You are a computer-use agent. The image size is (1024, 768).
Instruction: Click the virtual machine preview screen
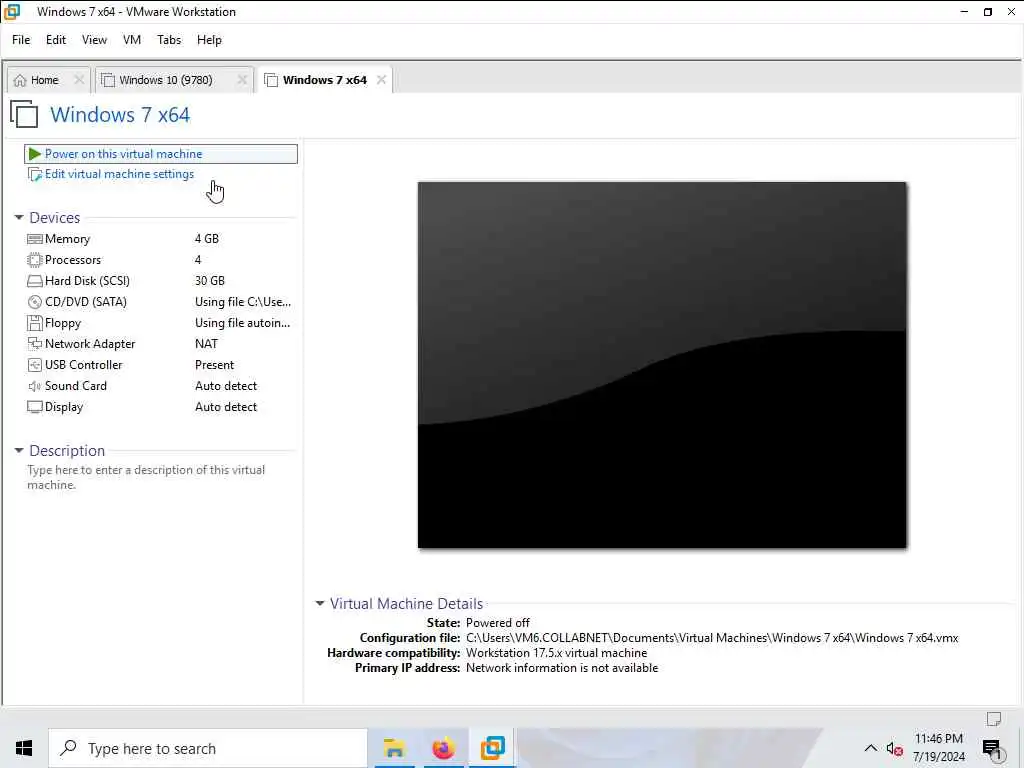coord(662,365)
